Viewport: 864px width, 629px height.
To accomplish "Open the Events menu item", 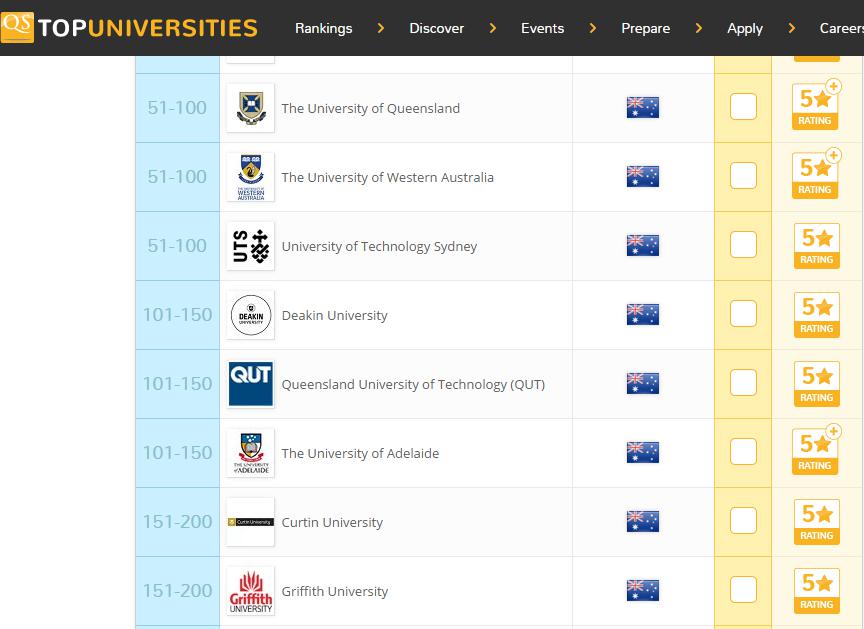I will pos(542,28).
